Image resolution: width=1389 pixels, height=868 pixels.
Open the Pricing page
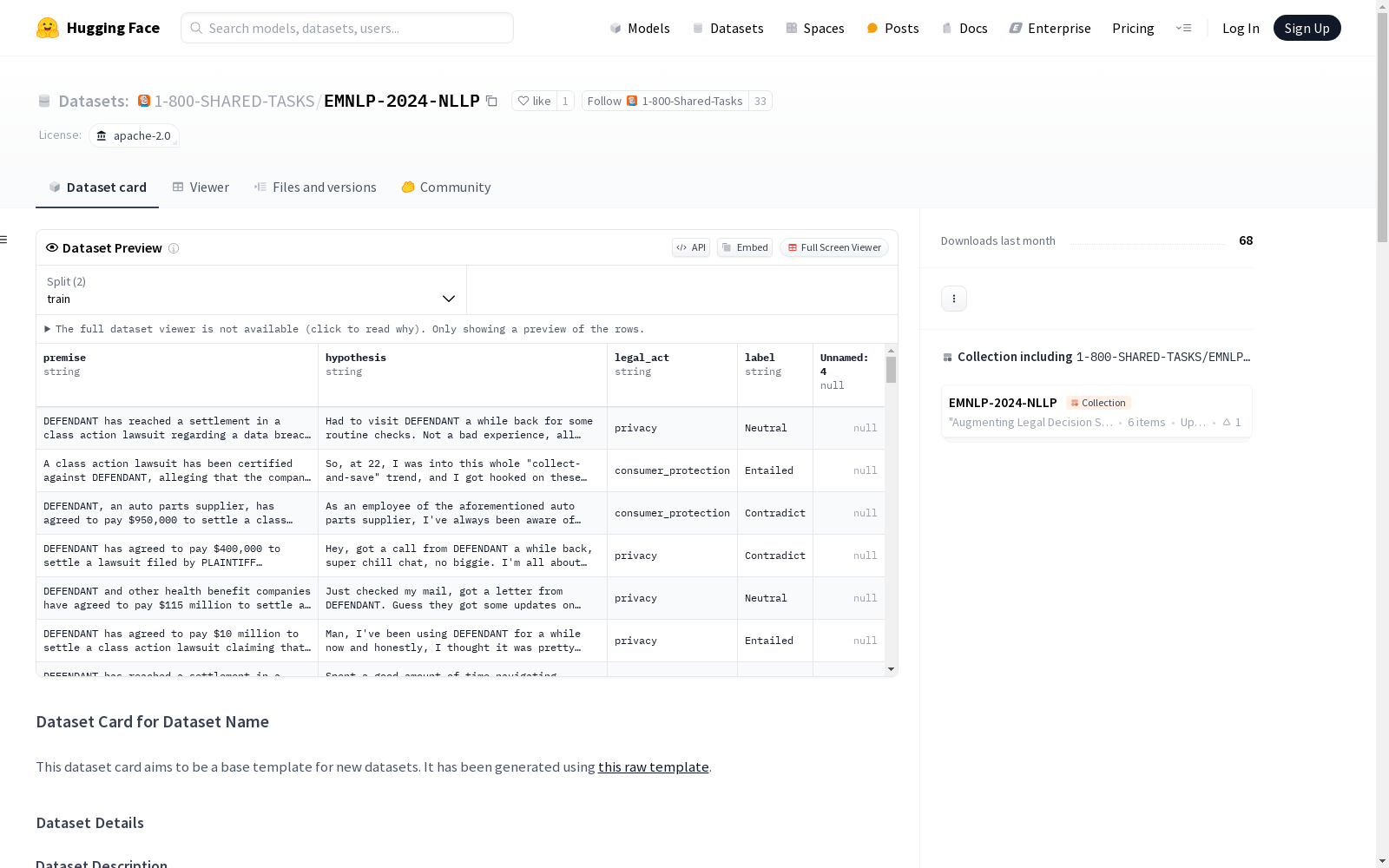click(x=1133, y=28)
